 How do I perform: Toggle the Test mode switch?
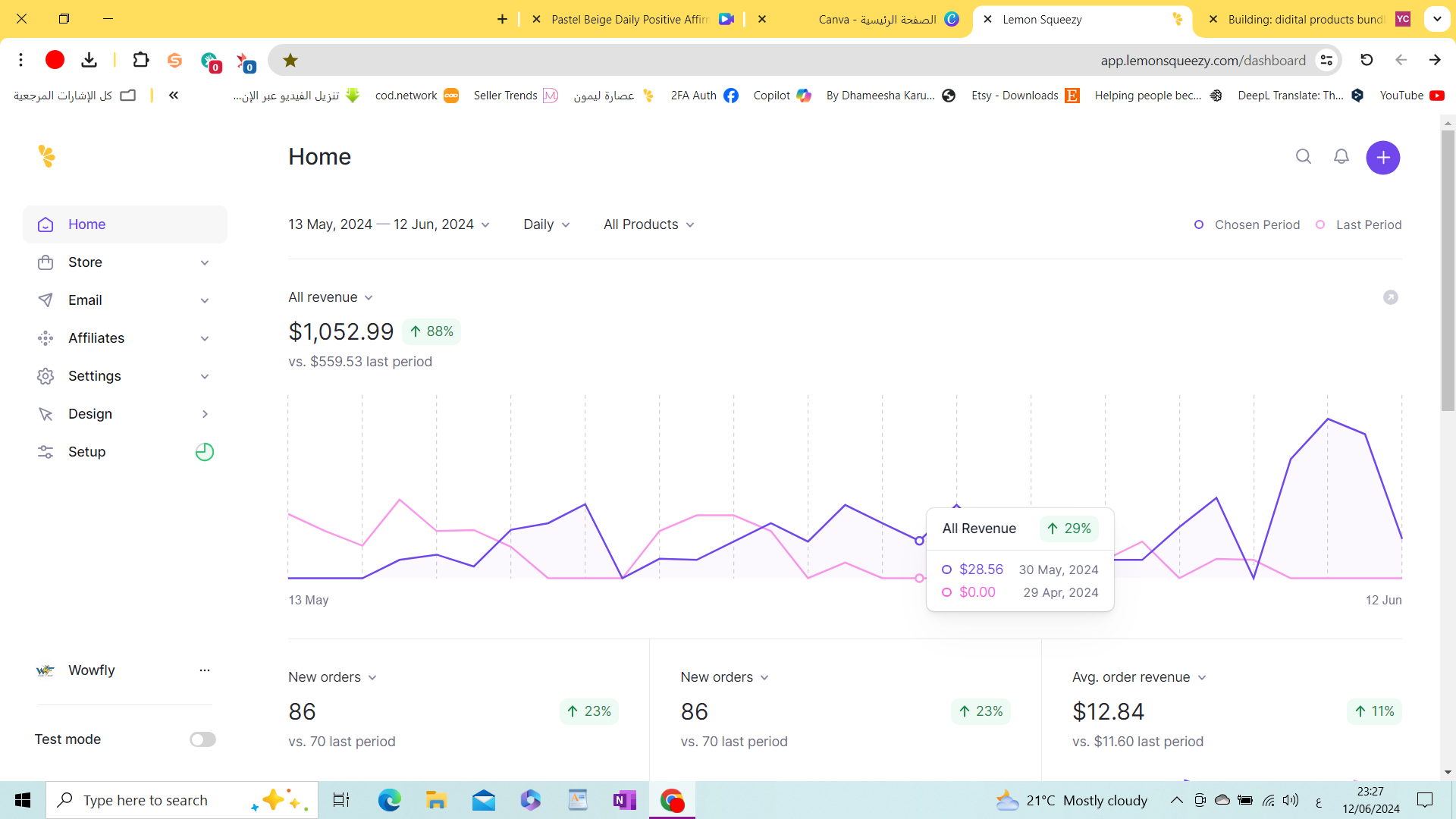click(x=202, y=739)
